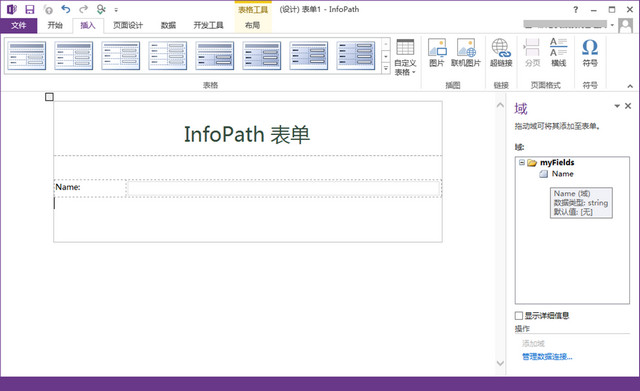This screenshot has height=391, width=640.
Task: Click the 图片 (Picture) insert icon
Action: point(436,53)
